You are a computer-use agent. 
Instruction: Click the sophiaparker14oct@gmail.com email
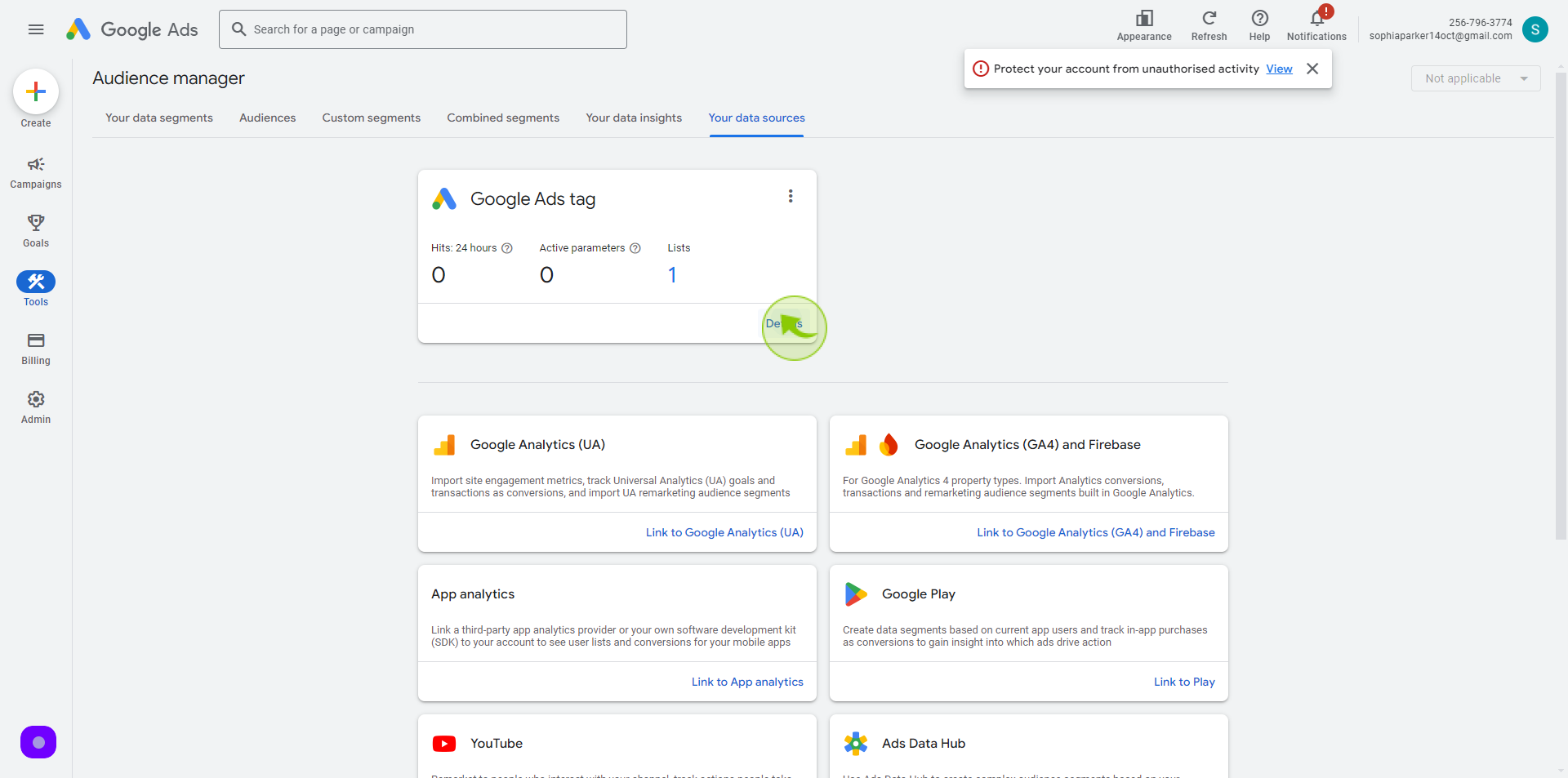click(1441, 36)
